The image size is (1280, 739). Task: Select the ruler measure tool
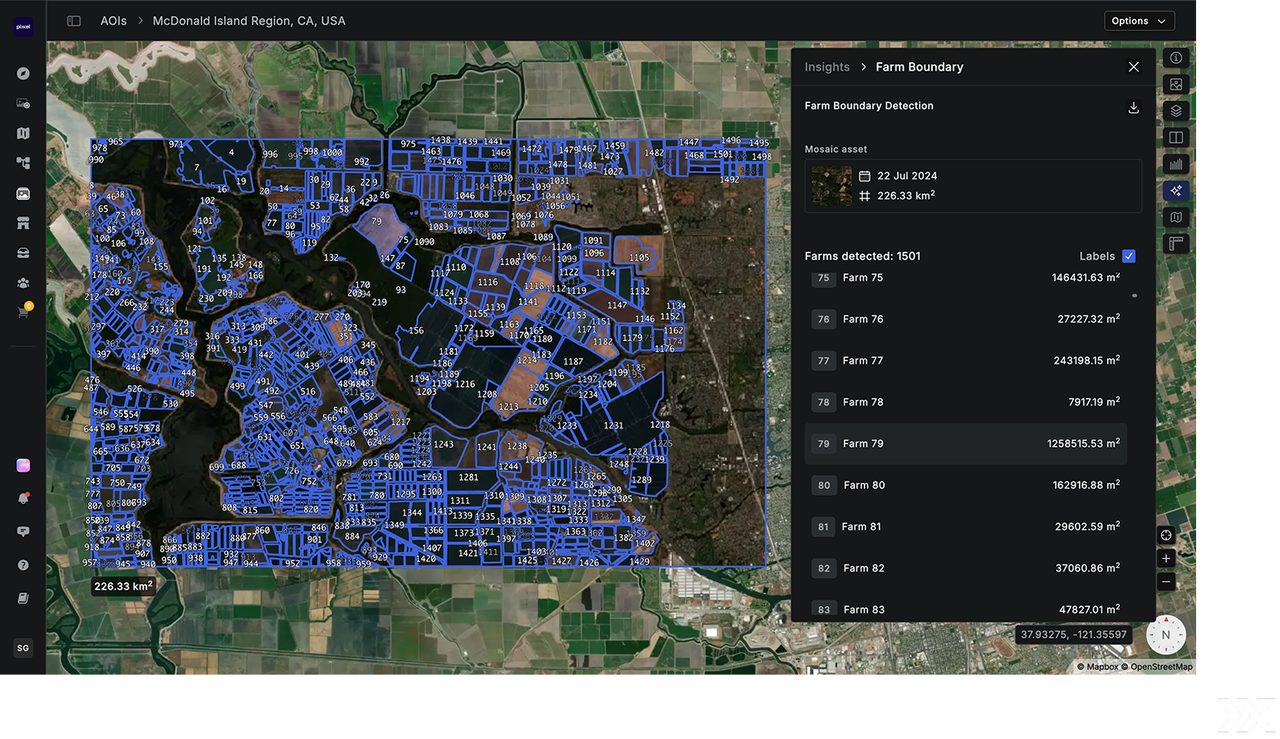tap(1176, 244)
